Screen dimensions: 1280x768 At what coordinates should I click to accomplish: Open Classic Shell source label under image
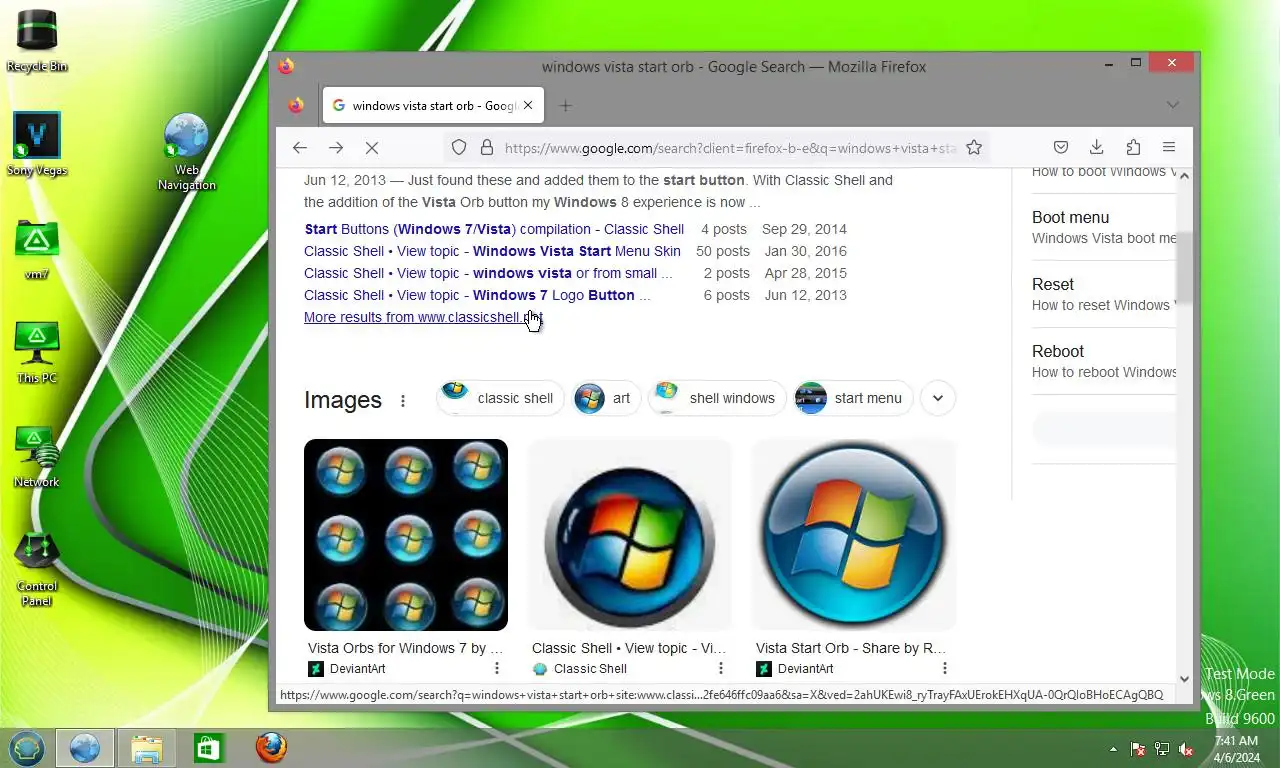[580, 669]
